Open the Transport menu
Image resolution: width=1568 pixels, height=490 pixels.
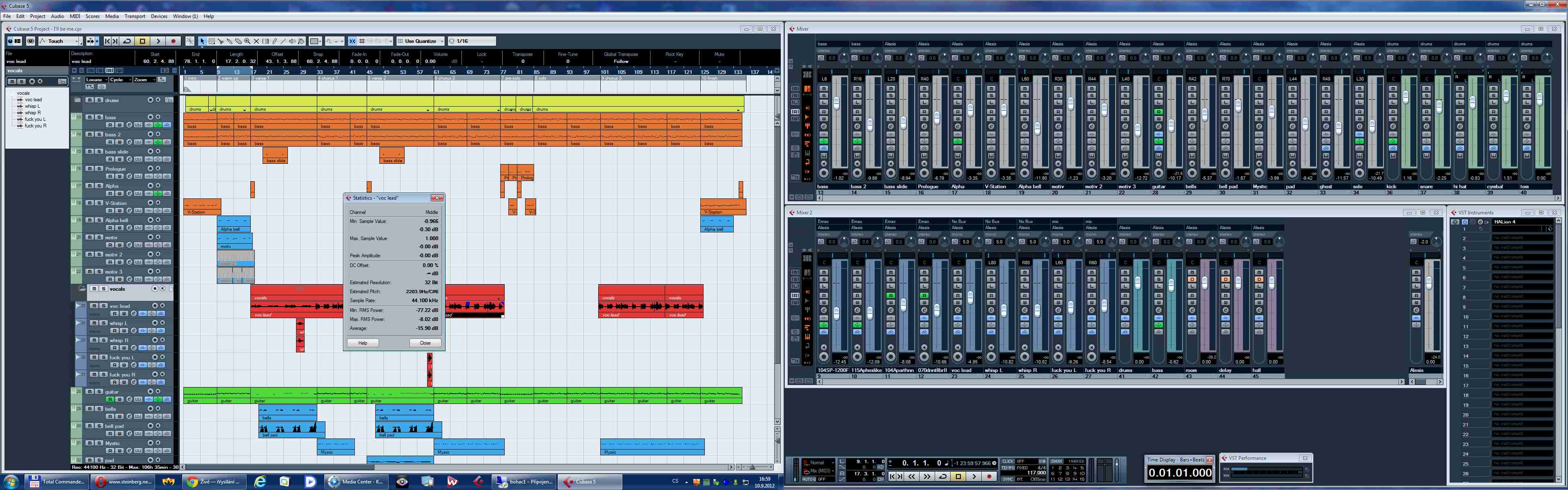tap(134, 16)
